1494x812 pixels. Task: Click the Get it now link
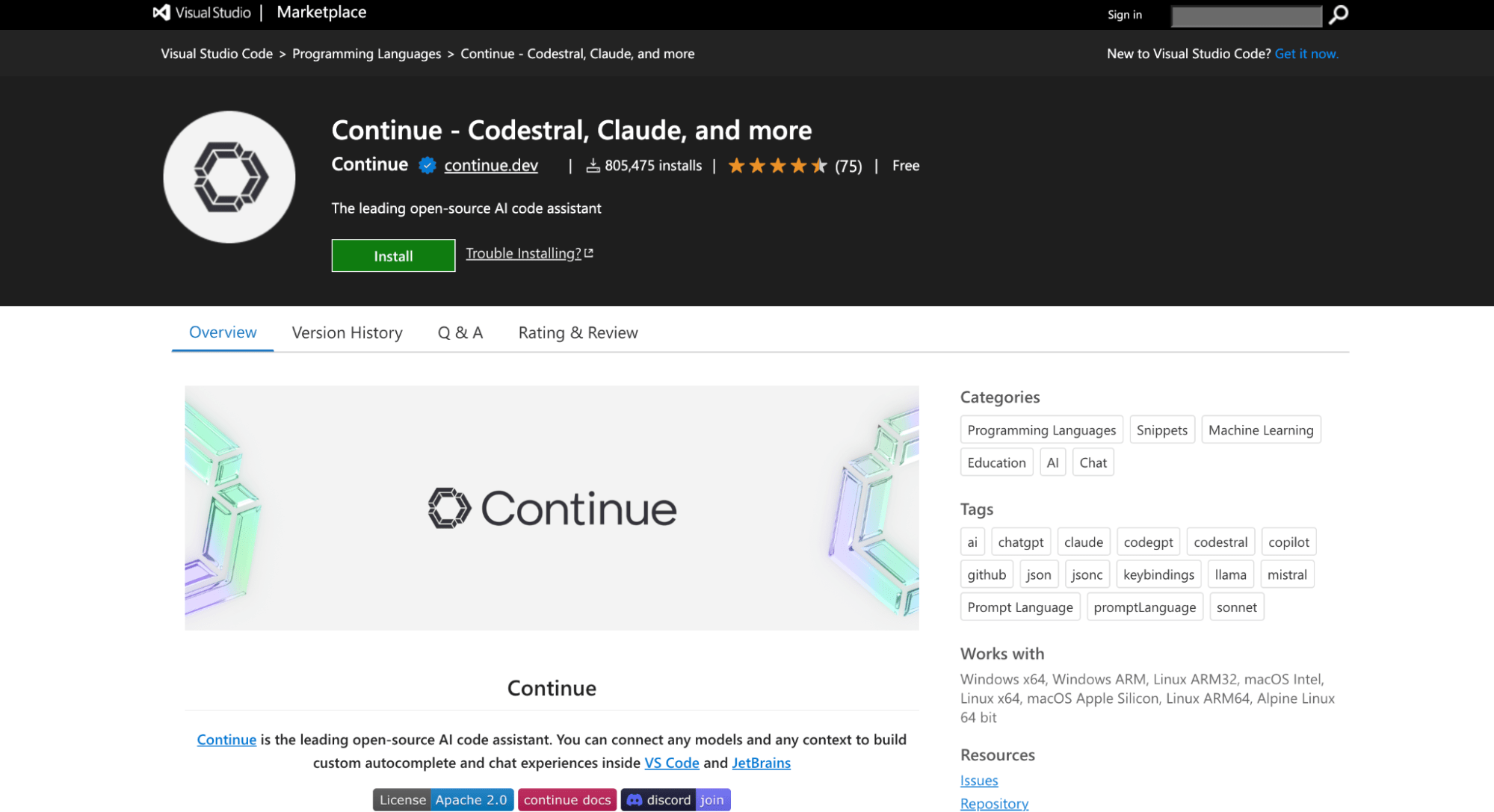tap(1306, 53)
